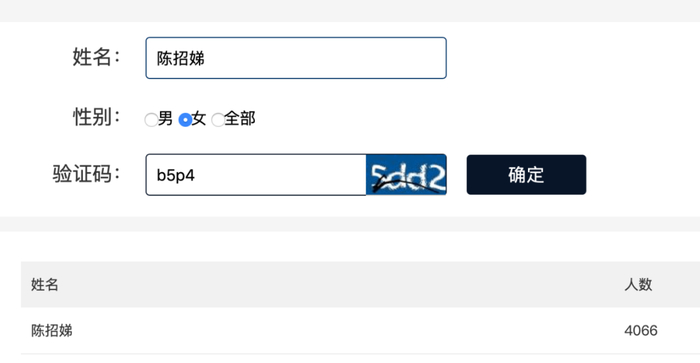Screen dimensions: 700x363
Task: Select the 全部 radio button
Action: 218,120
